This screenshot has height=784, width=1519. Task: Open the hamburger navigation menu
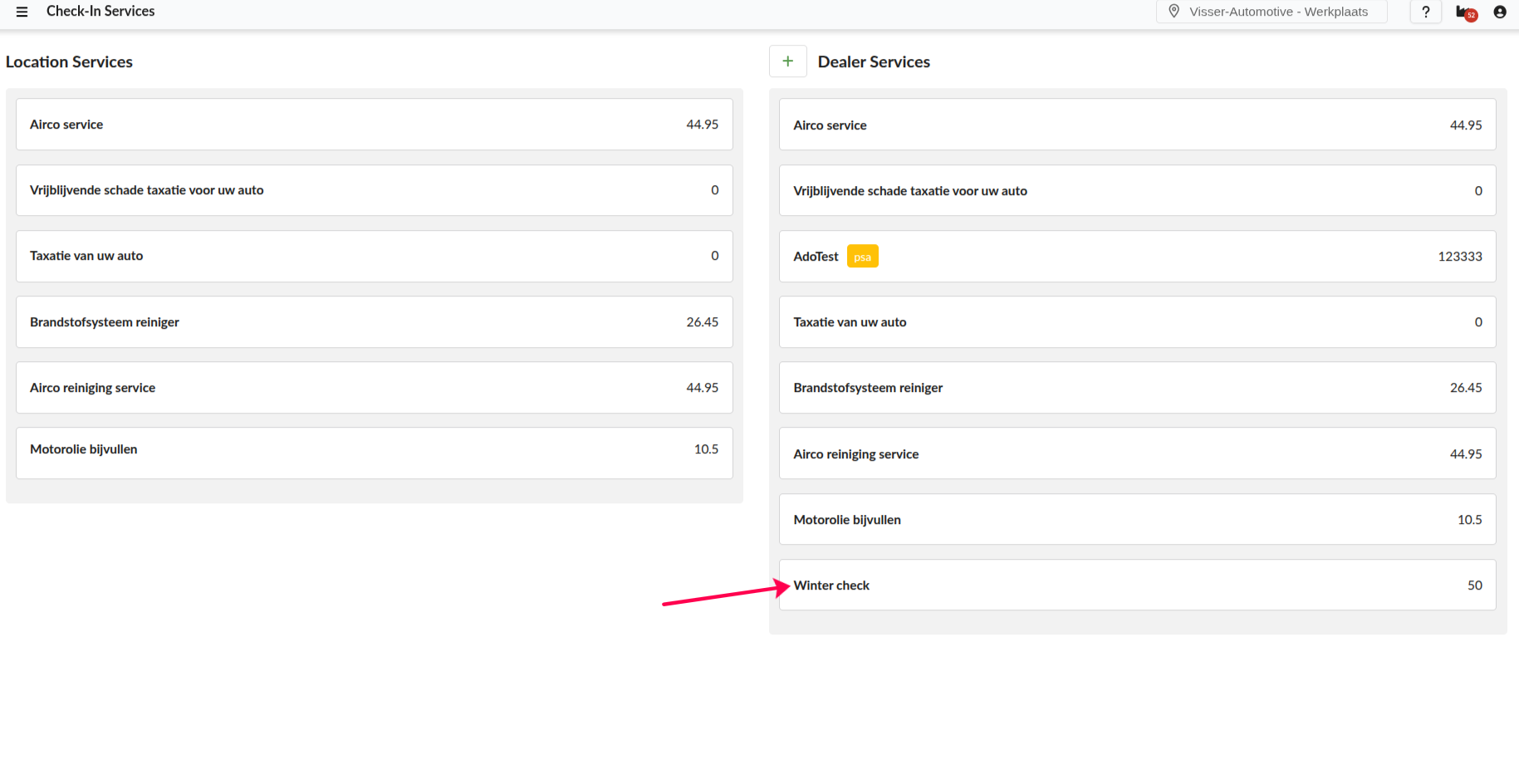(22, 12)
